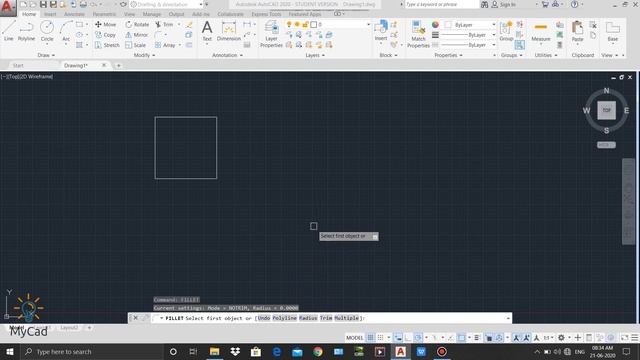Click the Rotate tool
Image resolution: width=640 pixels, height=360 pixels.
click(137, 24)
